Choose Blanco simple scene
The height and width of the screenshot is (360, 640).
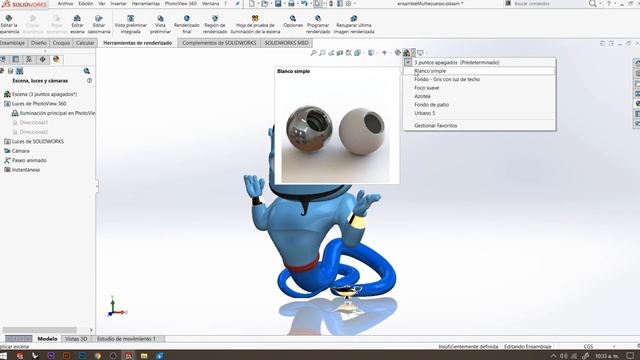480,71
